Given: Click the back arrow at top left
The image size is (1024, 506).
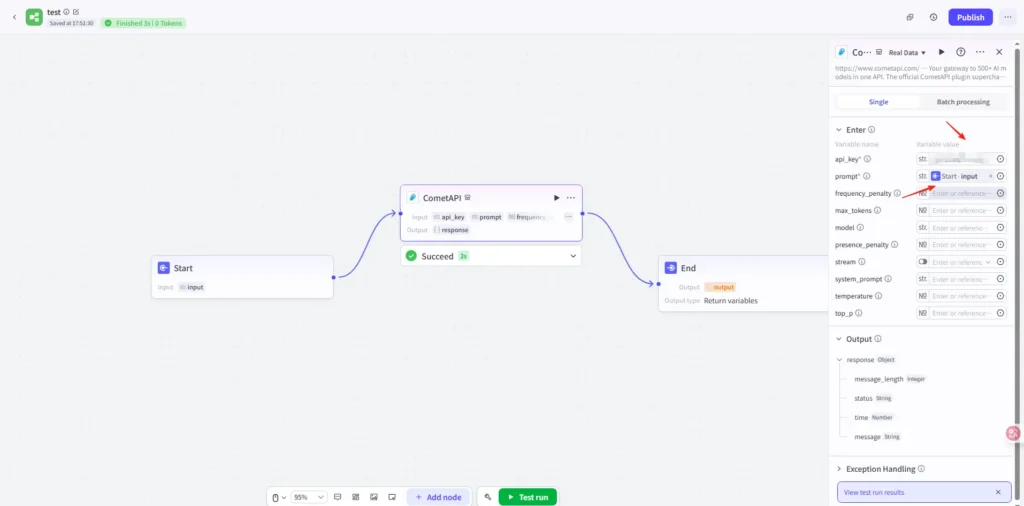Looking at the screenshot, I should 14,17.
